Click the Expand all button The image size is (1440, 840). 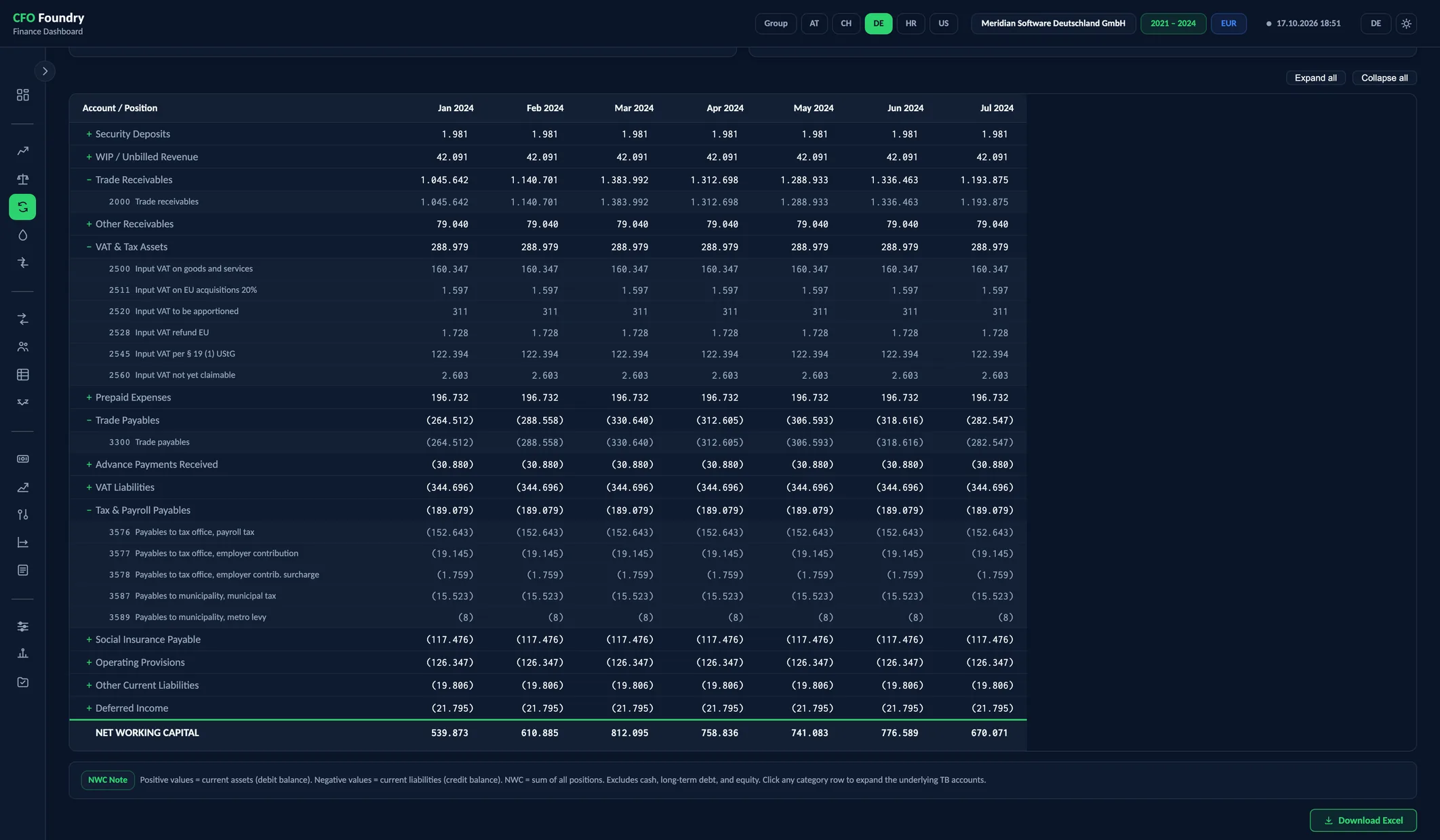(1315, 78)
